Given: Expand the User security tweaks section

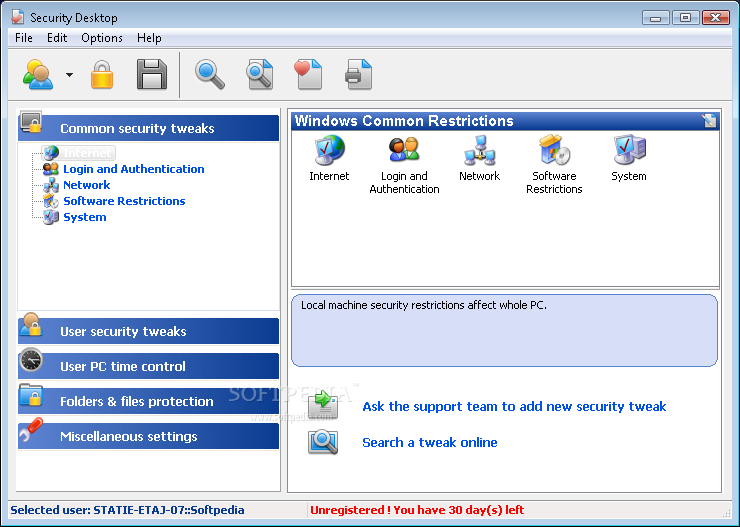Looking at the screenshot, I should [x=148, y=331].
